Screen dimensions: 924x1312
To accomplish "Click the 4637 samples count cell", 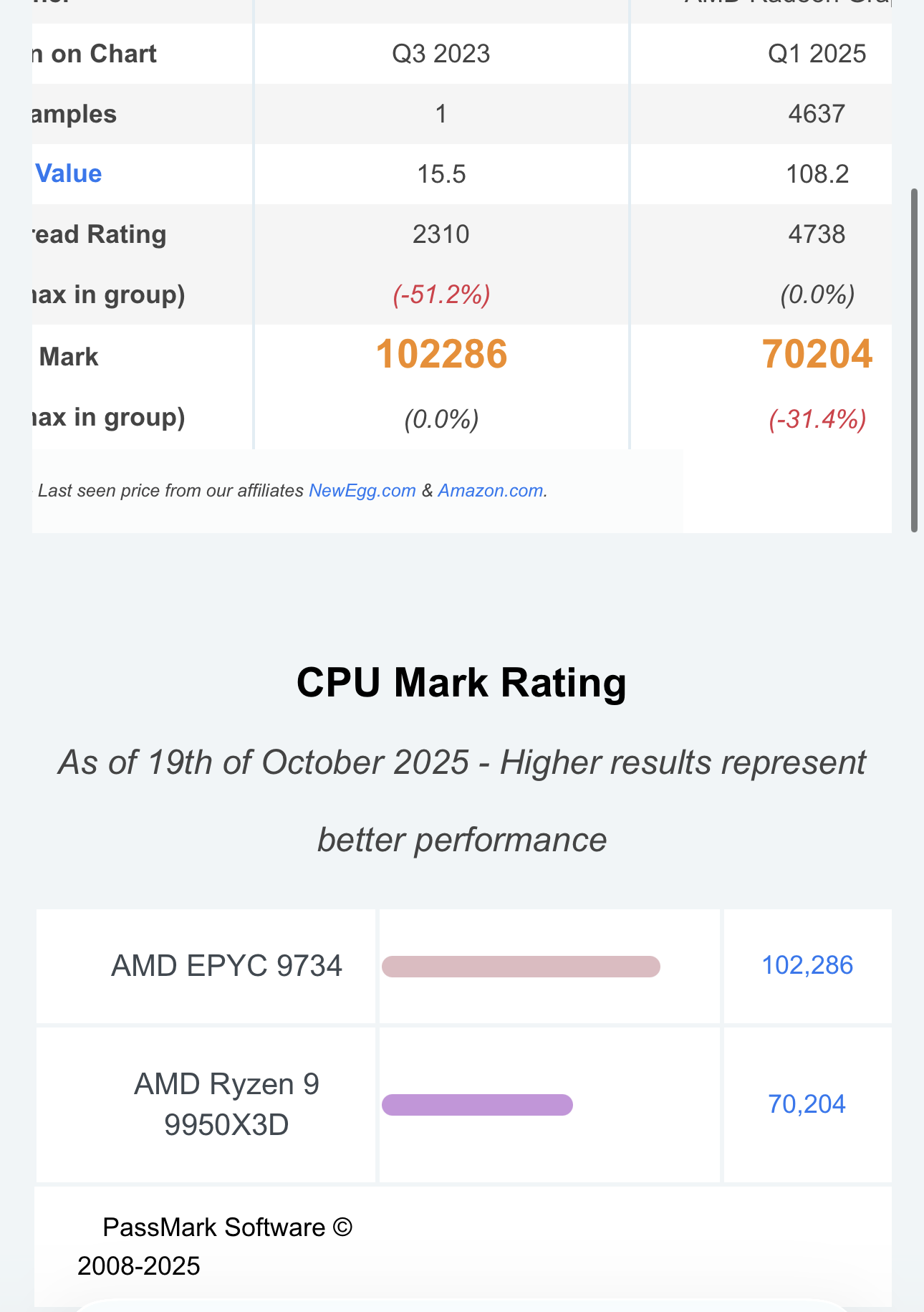I will 817,114.
